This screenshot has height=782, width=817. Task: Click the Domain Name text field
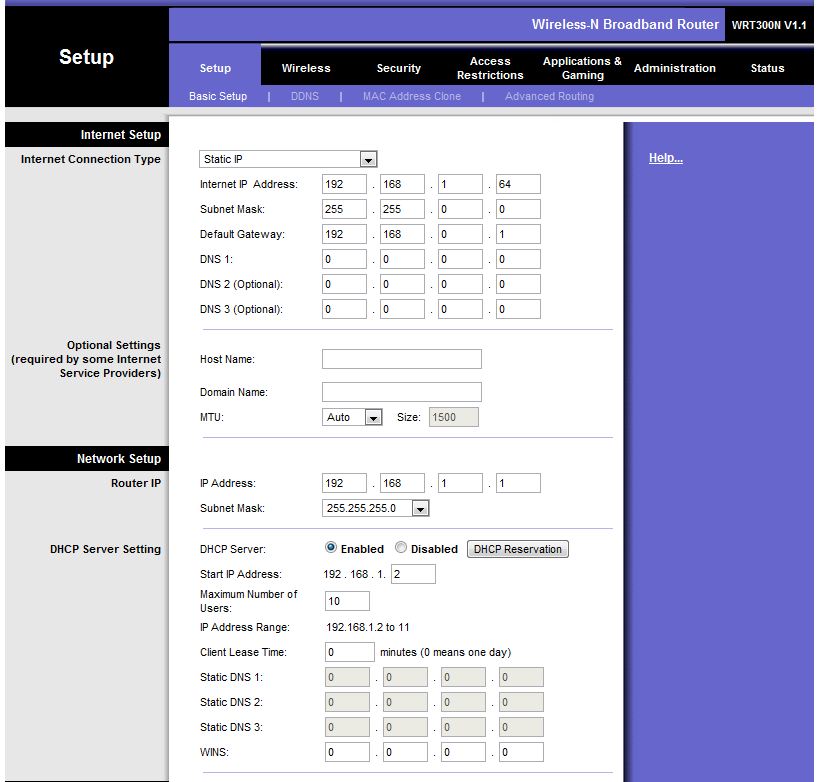coord(401,392)
